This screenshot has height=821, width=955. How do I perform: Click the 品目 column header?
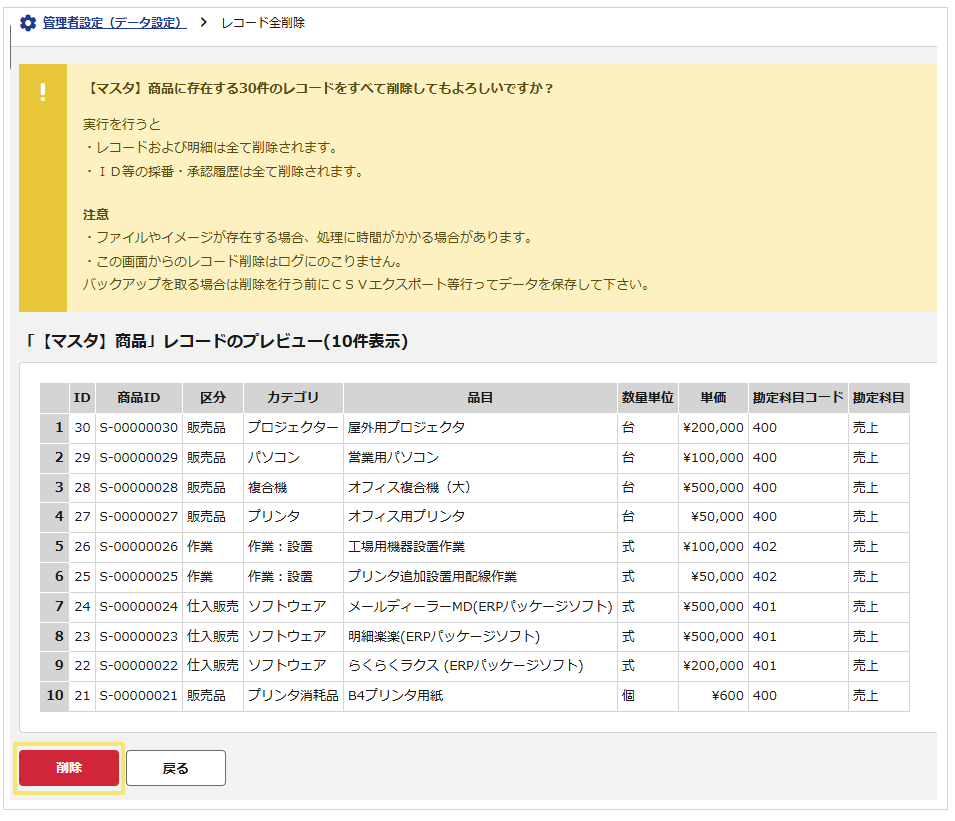[x=480, y=398]
